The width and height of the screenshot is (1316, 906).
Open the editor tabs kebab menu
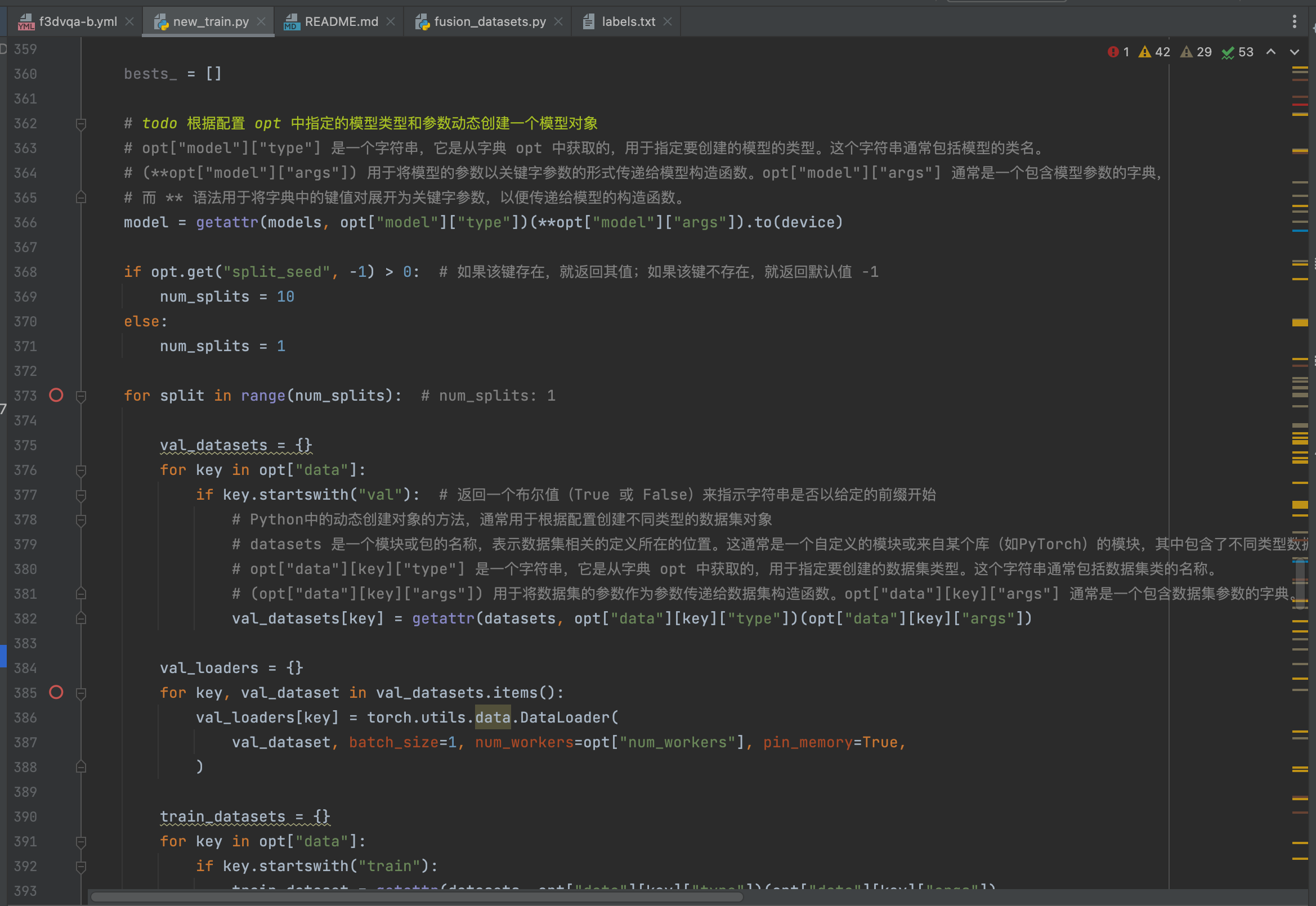(1295, 21)
